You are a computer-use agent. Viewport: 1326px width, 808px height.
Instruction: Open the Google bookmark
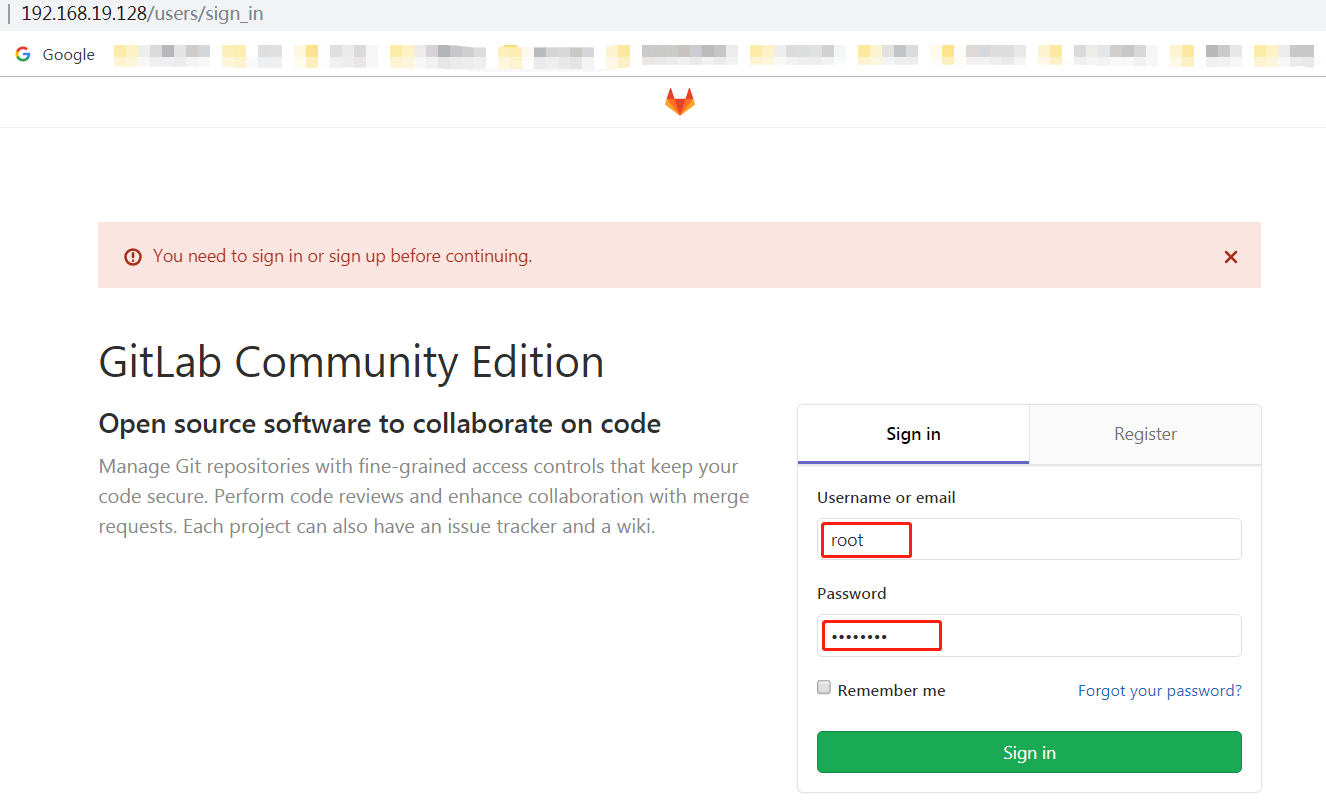tap(55, 54)
